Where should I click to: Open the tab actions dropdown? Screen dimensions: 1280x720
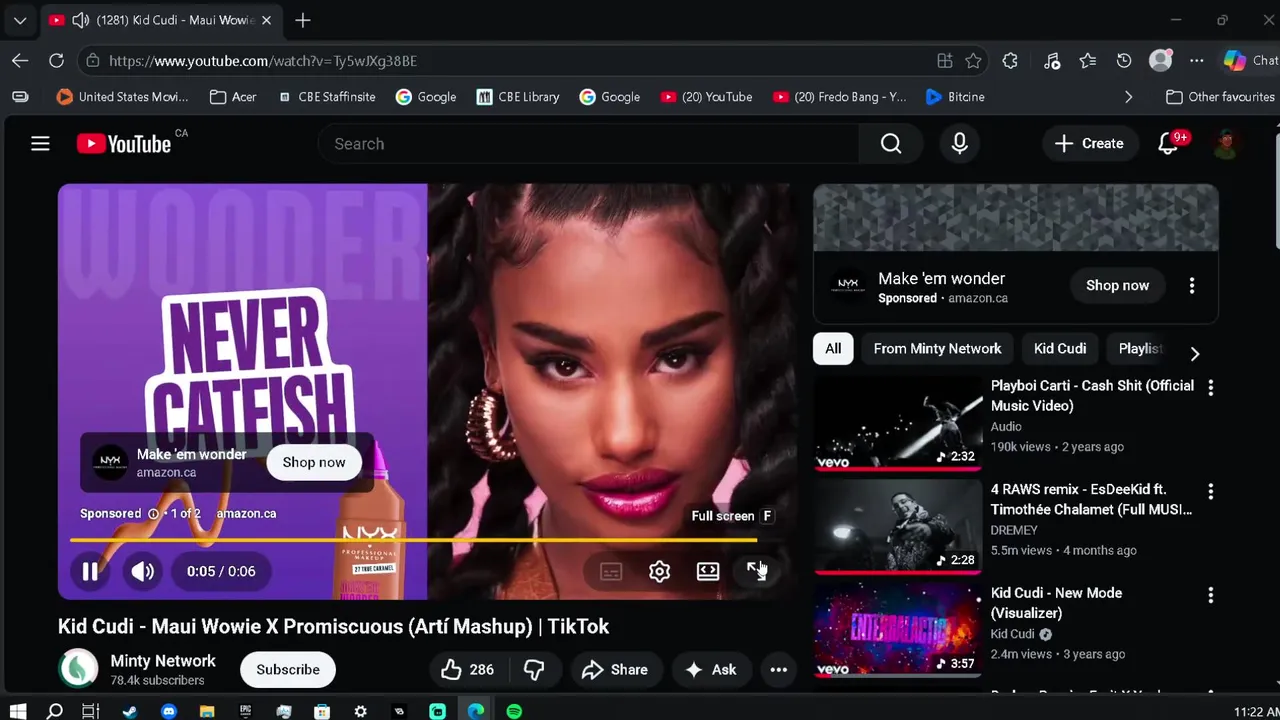point(20,20)
